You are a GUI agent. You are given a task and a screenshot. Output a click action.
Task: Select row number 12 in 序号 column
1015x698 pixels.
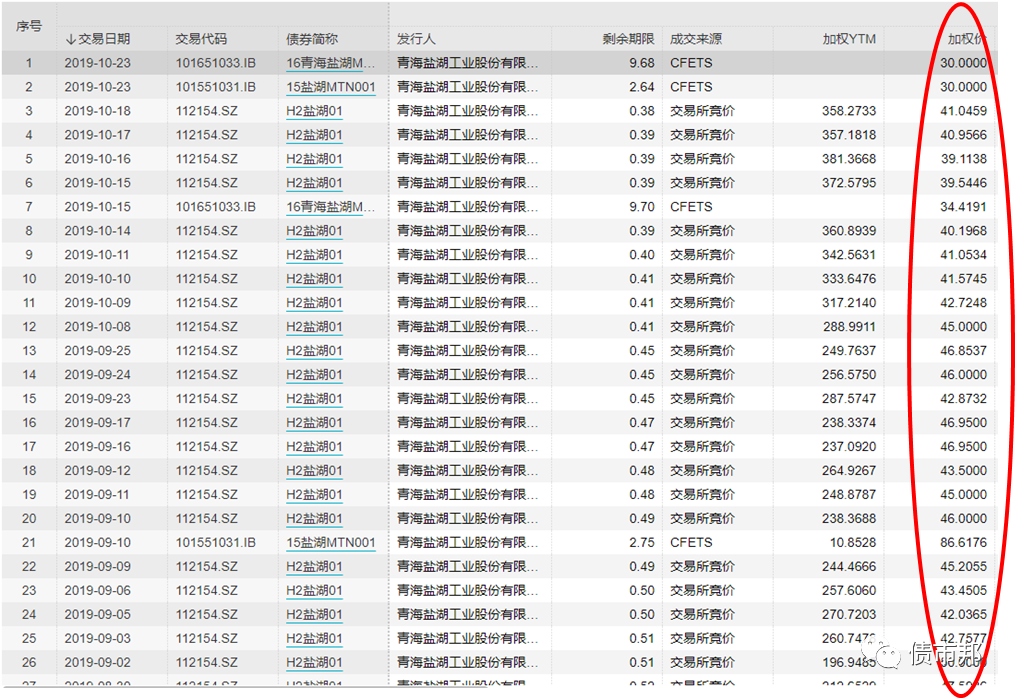click(28, 327)
